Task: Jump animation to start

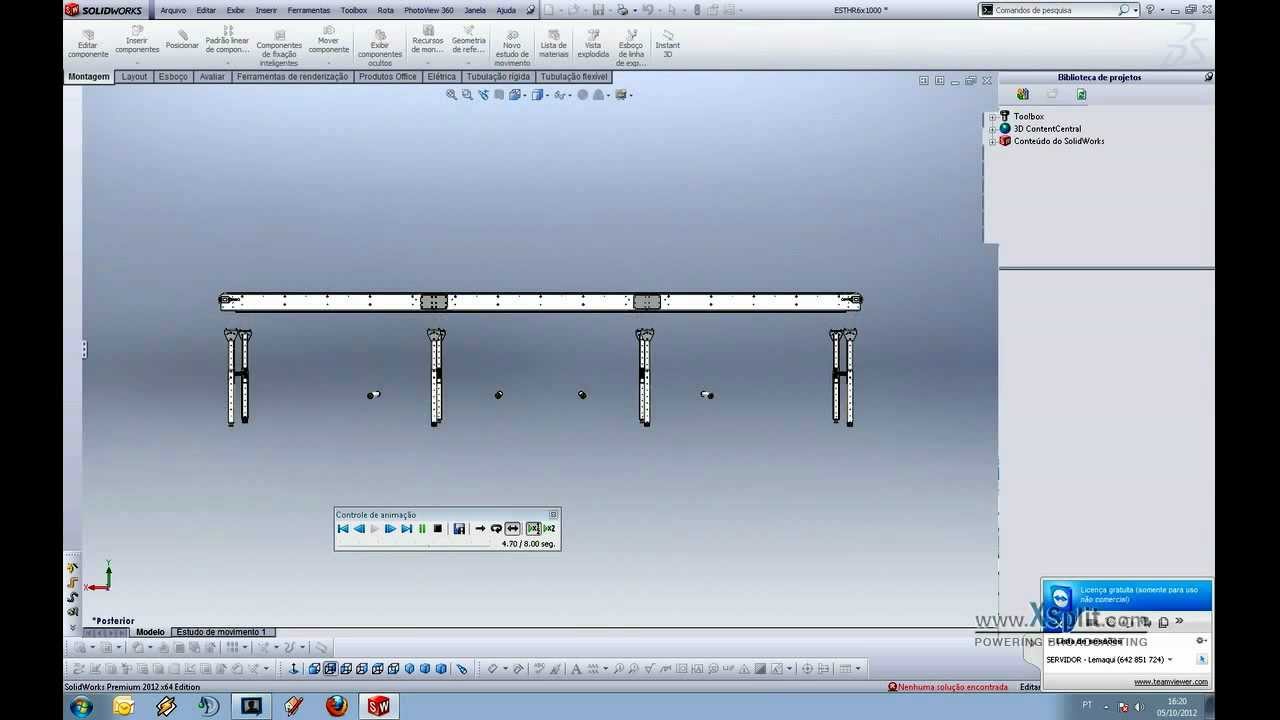Action: 343,529
